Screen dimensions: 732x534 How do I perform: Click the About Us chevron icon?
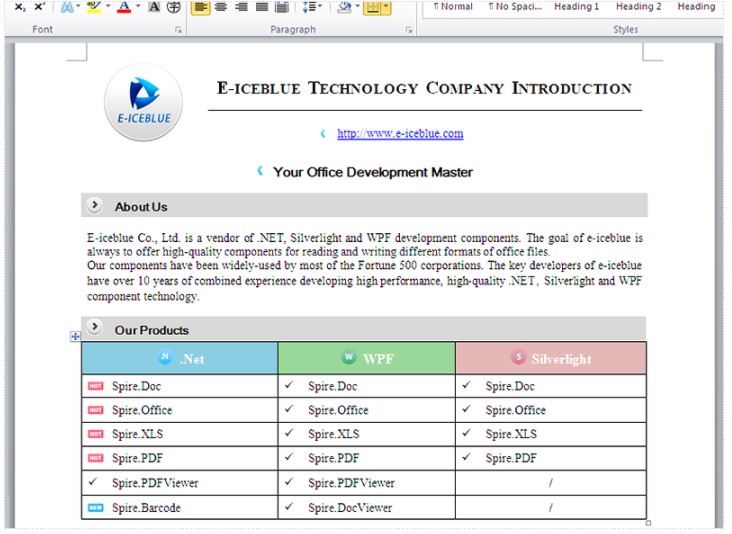[94, 205]
